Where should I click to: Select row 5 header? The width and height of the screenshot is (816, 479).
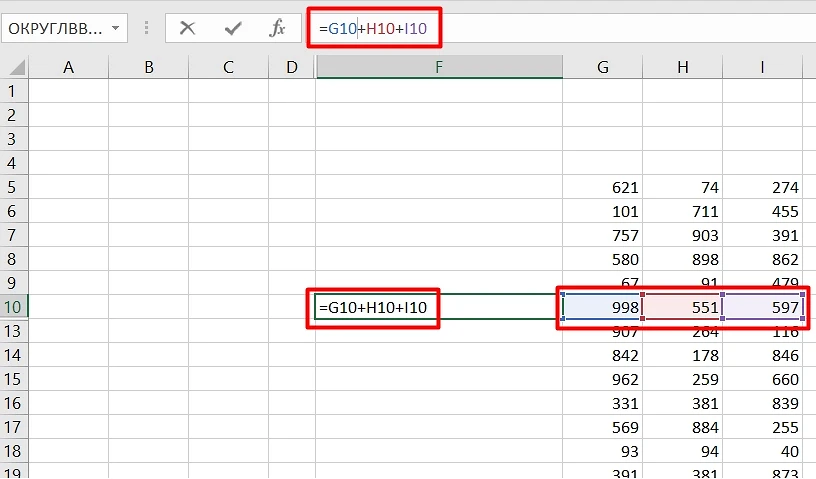coord(13,187)
